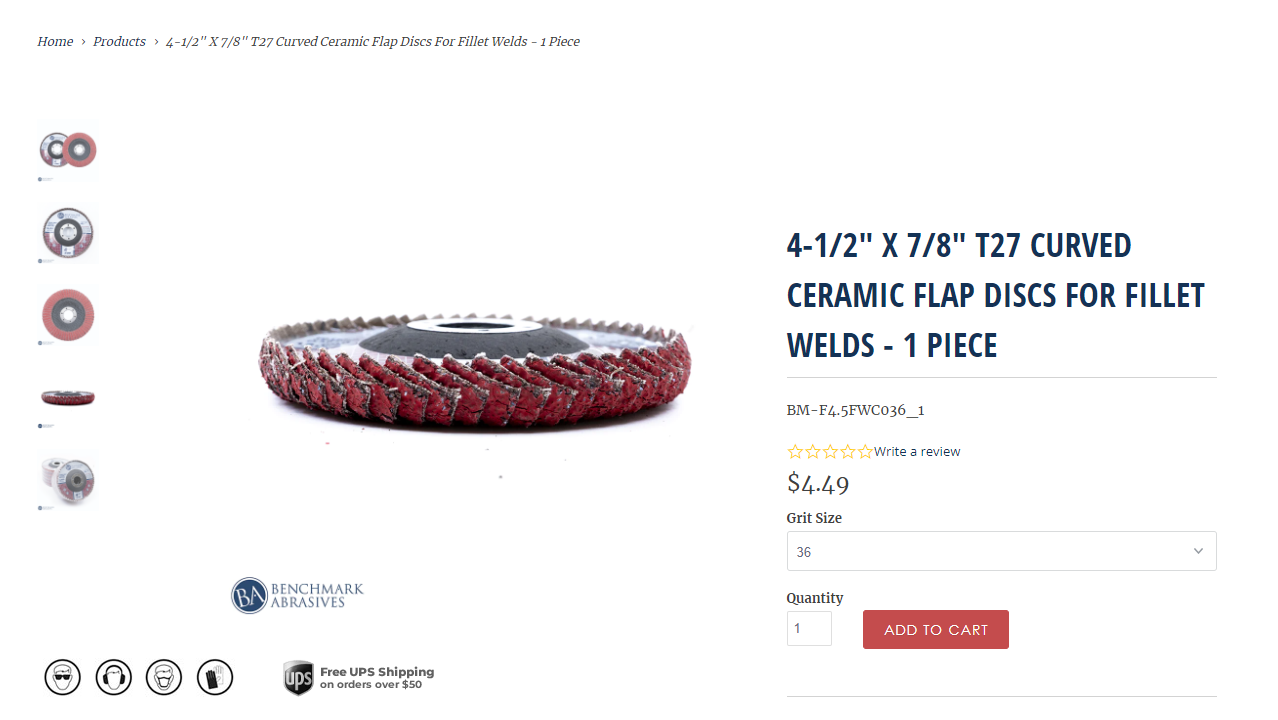The image size is (1278, 720).
Task: Select the red flap disc face thumbnail
Action: click(68, 316)
